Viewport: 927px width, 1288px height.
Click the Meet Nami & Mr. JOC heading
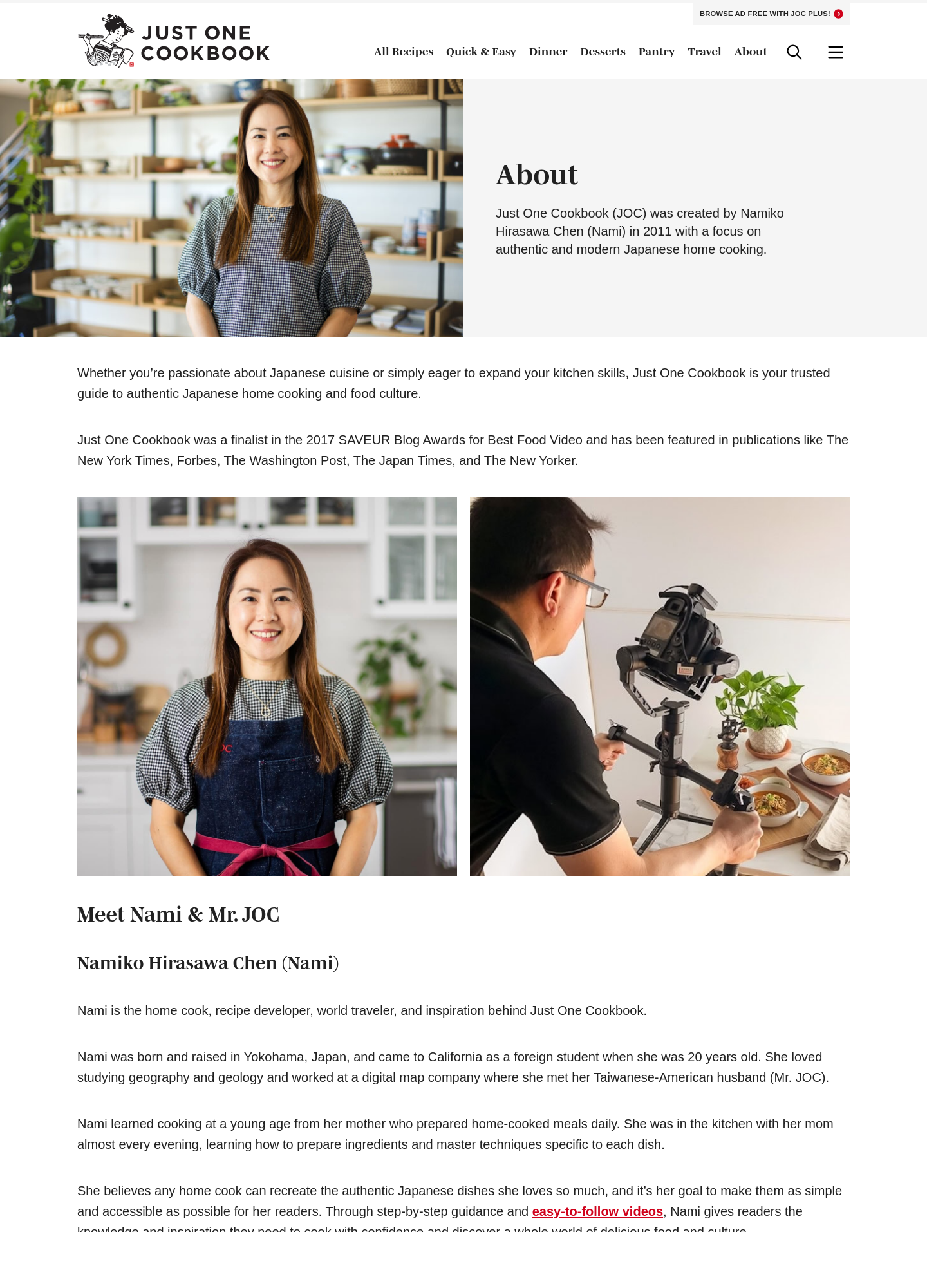coord(178,914)
